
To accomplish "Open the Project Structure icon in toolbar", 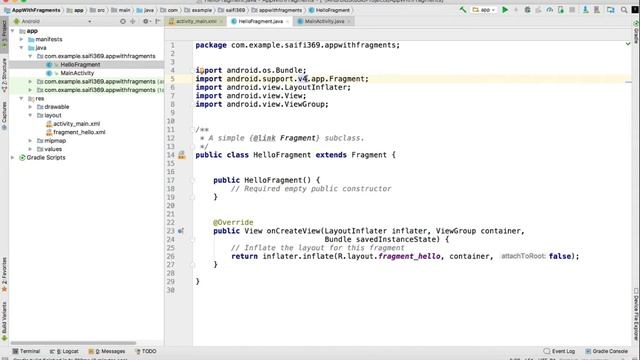I will (x=611, y=10).
